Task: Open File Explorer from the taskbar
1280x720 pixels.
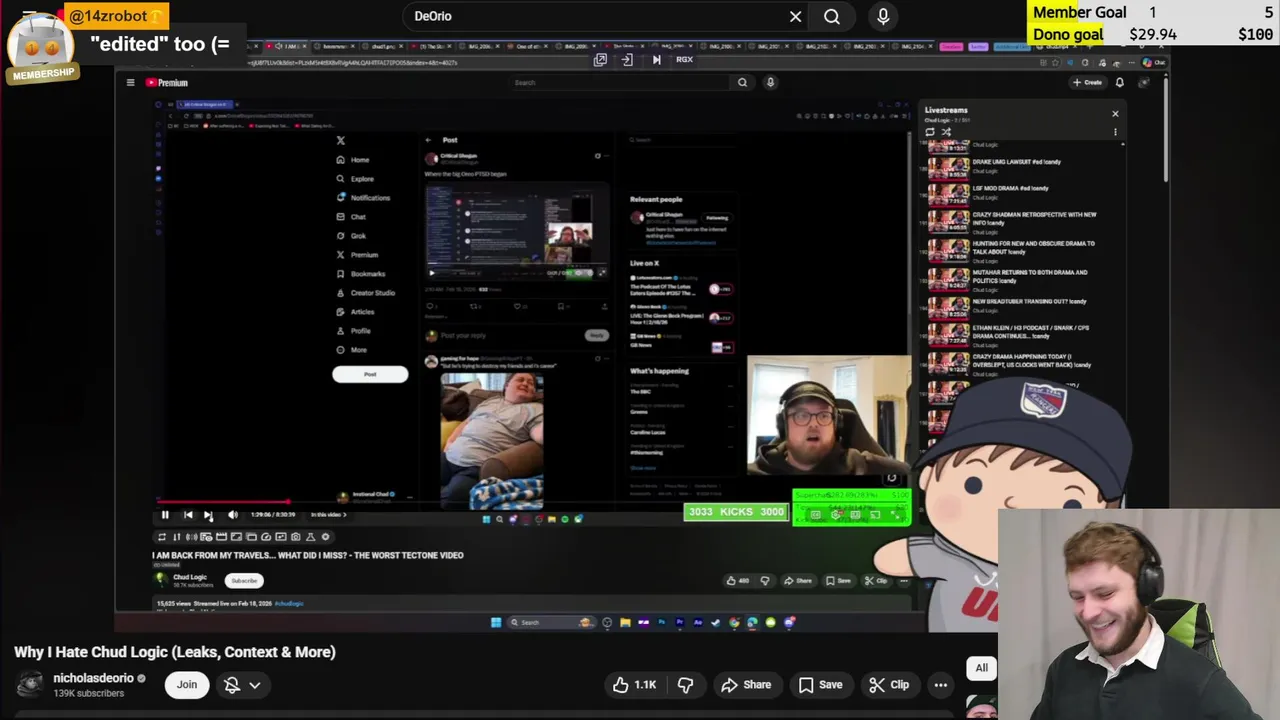Action: [625, 622]
